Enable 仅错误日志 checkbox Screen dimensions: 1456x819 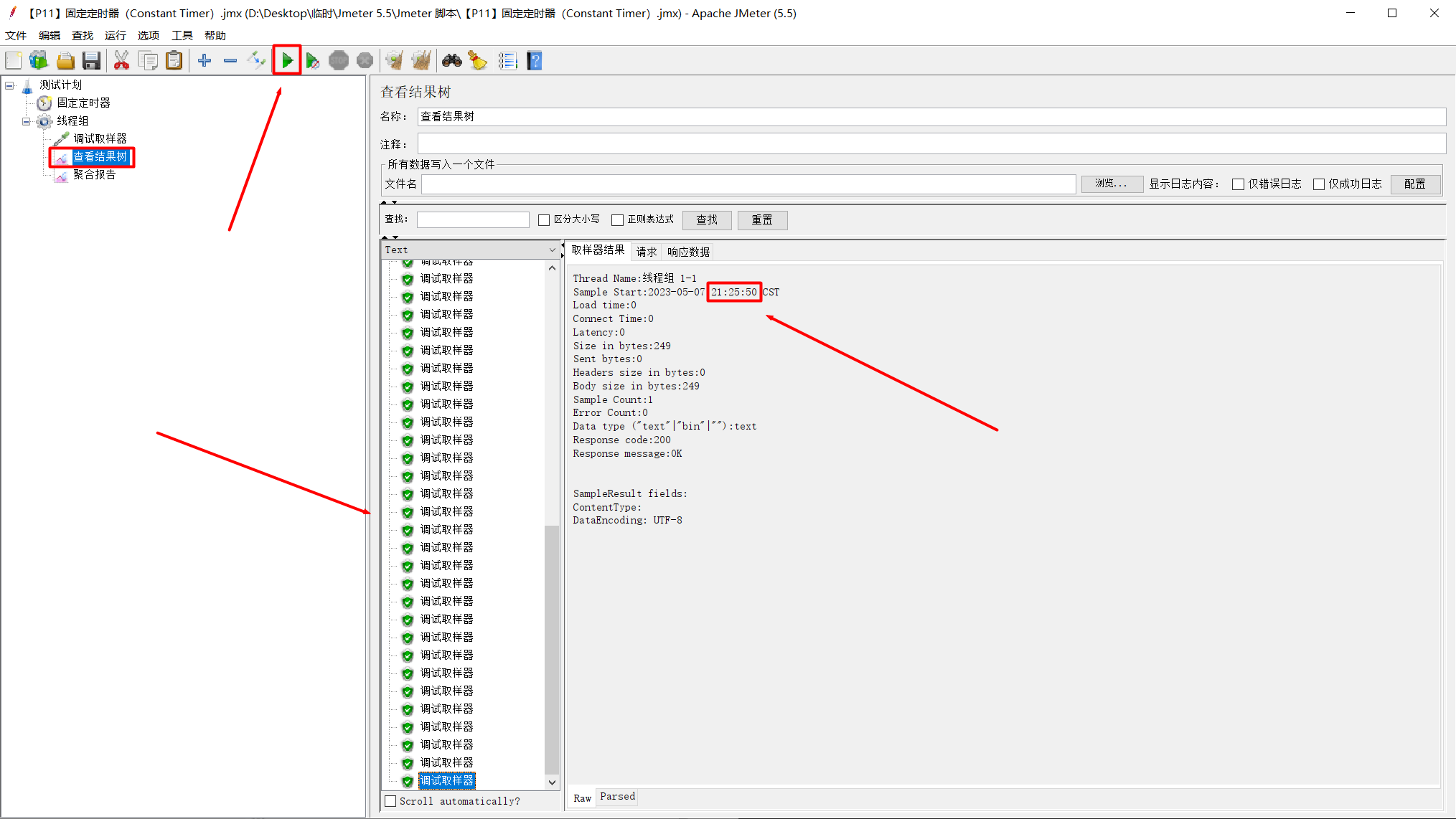click(x=1238, y=184)
